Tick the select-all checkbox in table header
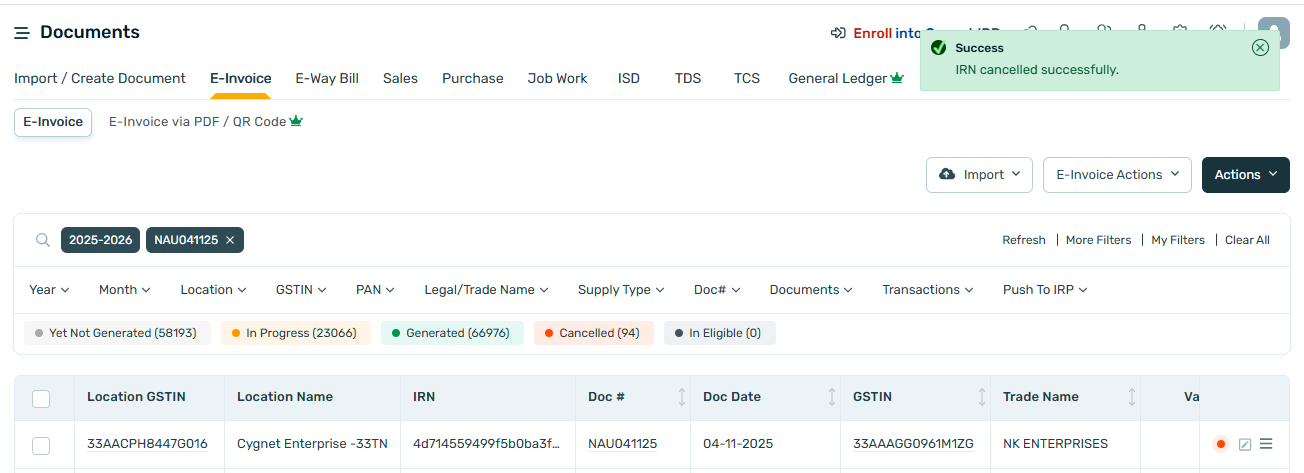Viewport: 1304px width, 473px height. (41, 399)
